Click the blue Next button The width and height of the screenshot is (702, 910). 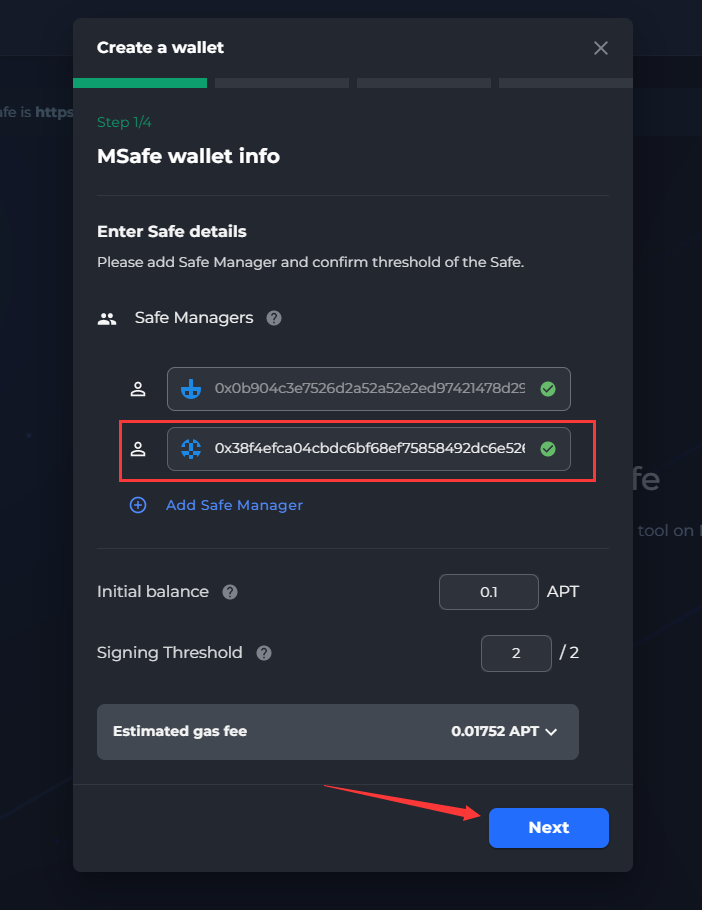click(x=549, y=828)
